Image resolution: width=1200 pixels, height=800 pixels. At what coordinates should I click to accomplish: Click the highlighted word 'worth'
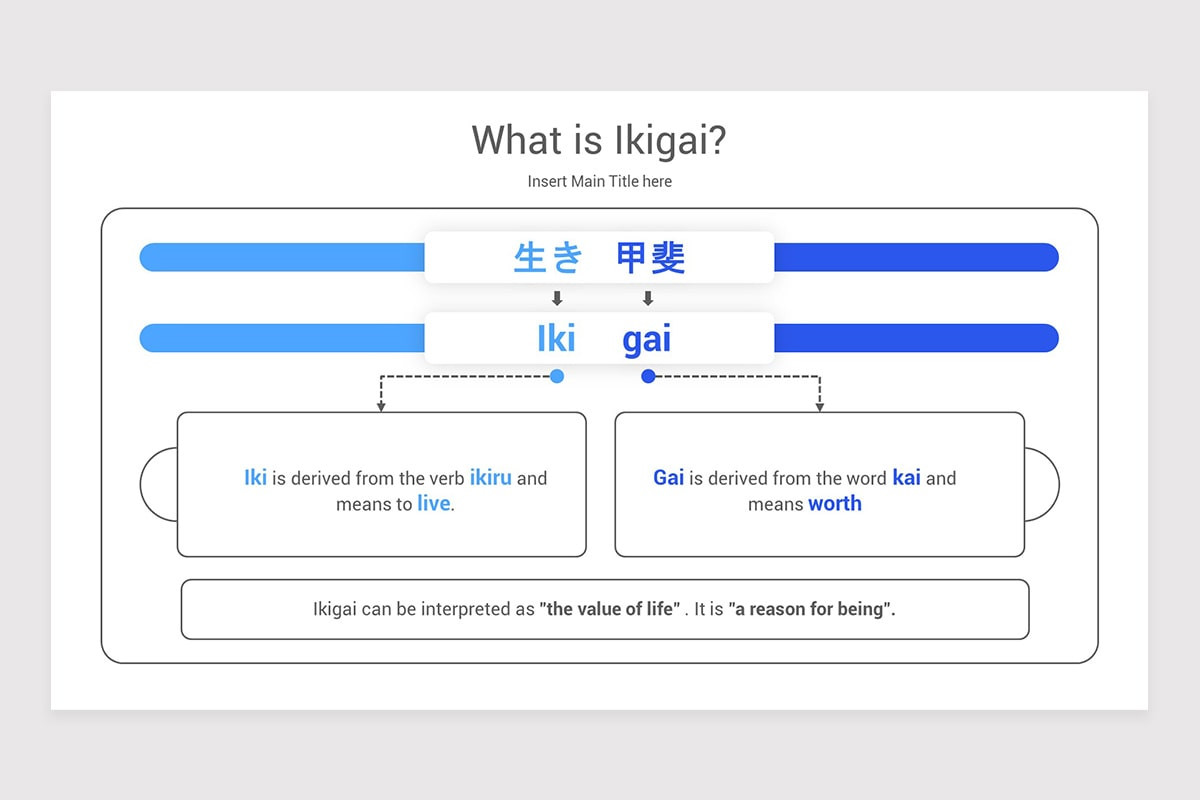pyautogui.click(x=835, y=503)
